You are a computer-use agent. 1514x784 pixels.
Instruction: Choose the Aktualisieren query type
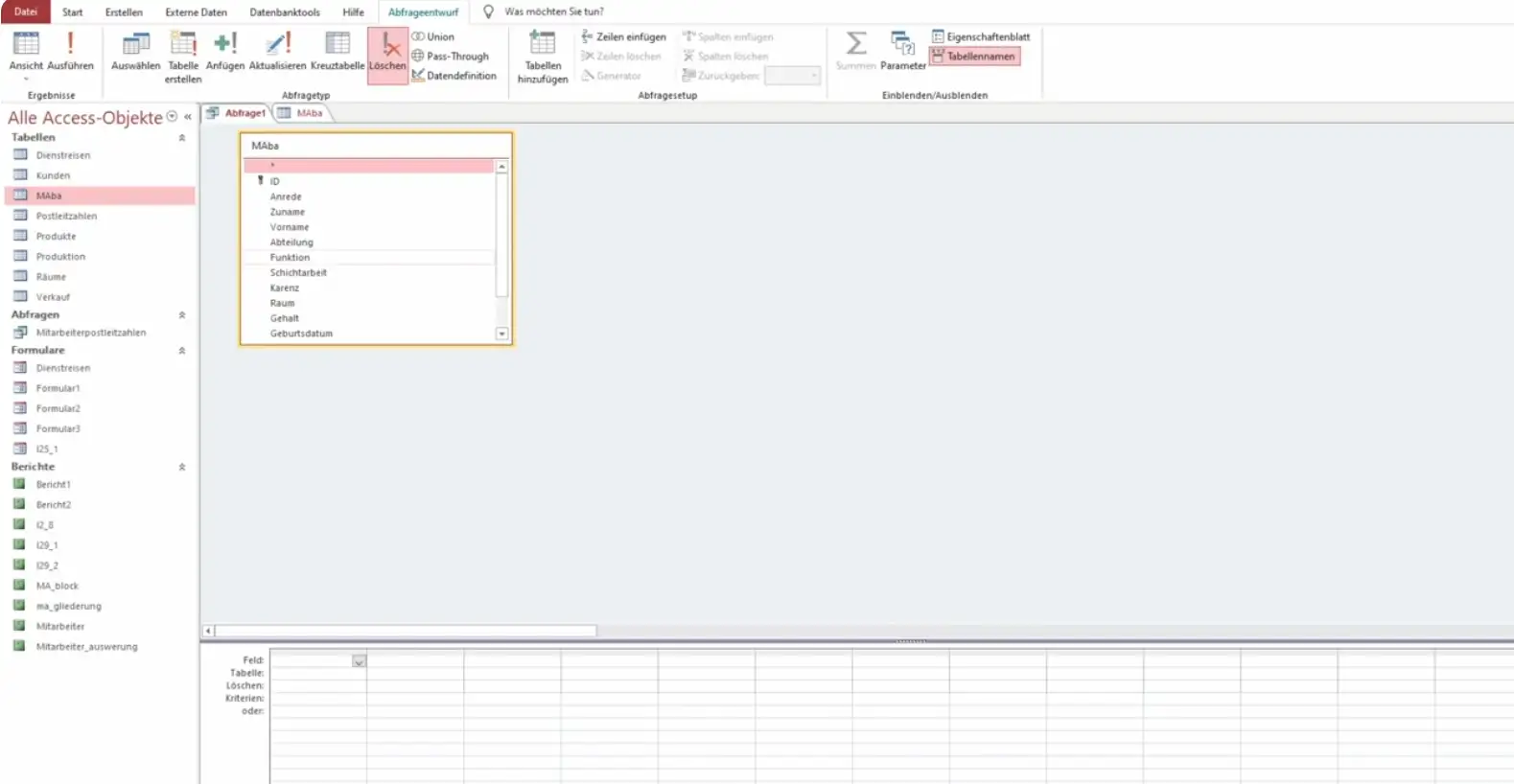[277, 52]
